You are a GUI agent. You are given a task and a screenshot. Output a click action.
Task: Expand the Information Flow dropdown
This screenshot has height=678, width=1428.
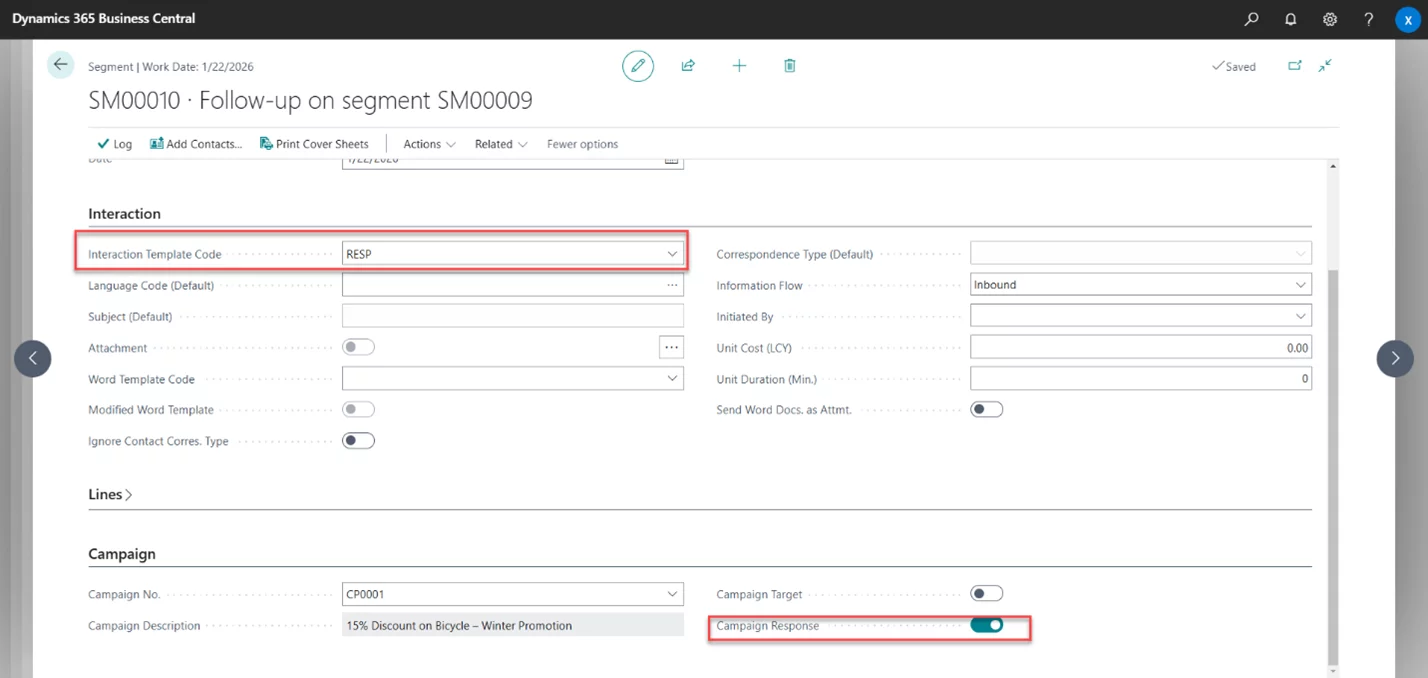click(1300, 285)
